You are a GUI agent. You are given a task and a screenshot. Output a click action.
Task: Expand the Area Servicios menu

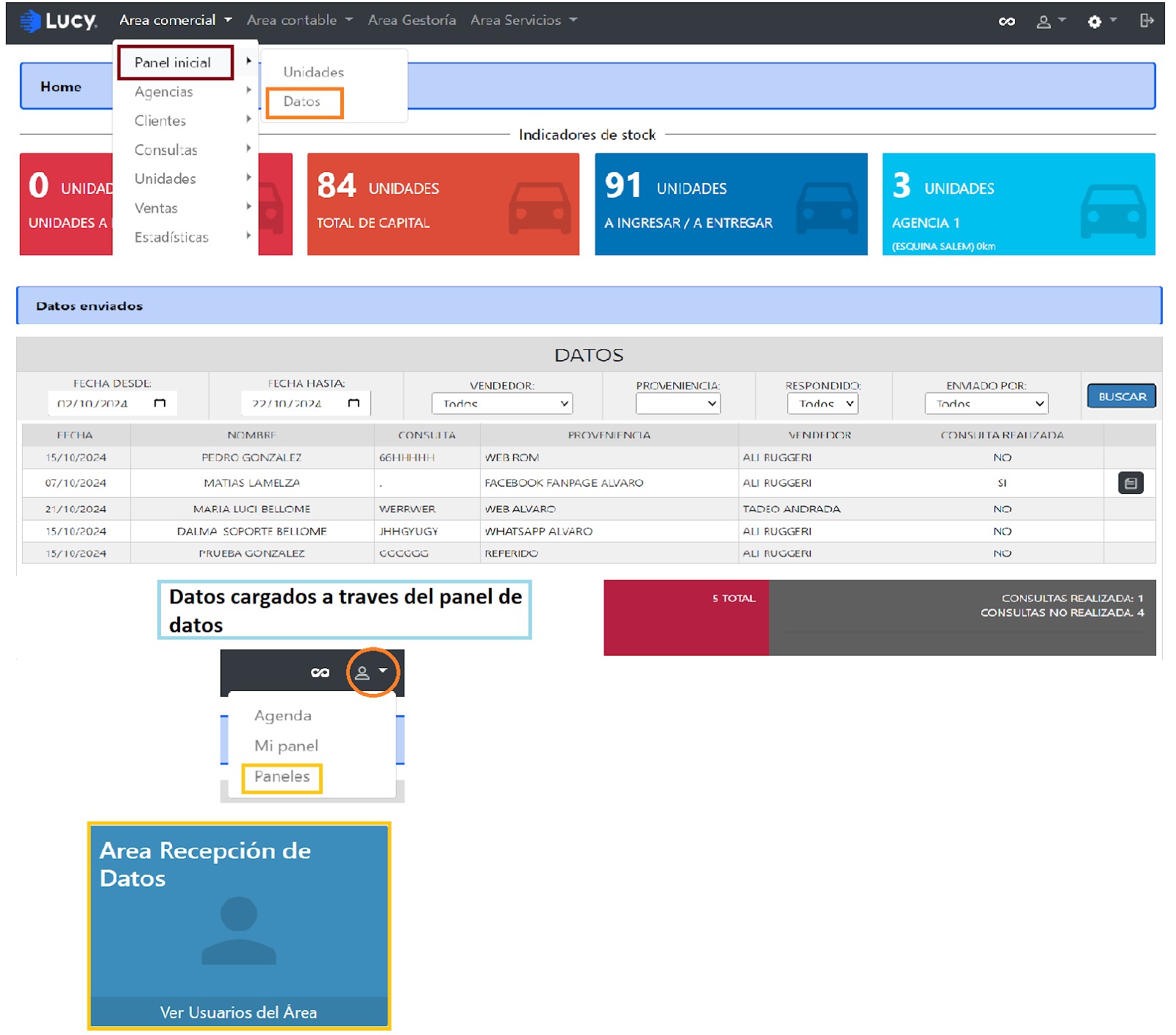523,21
